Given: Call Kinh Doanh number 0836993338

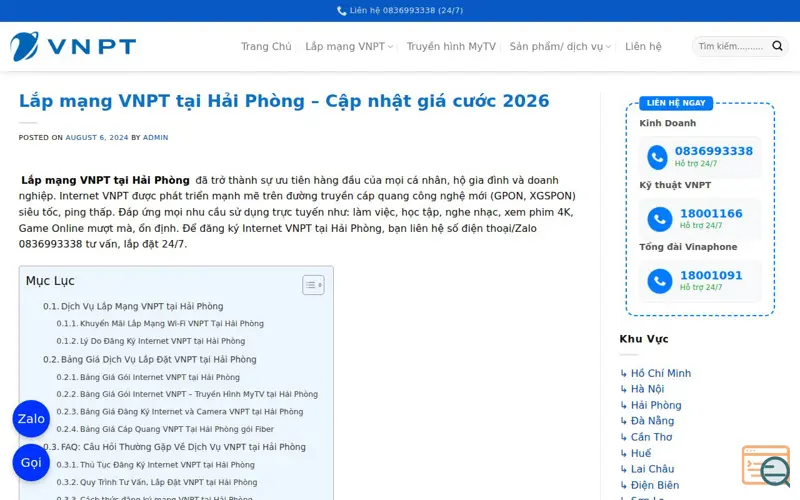Looking at the screenshot, I should pyautogui.click(x=714, y=151).
